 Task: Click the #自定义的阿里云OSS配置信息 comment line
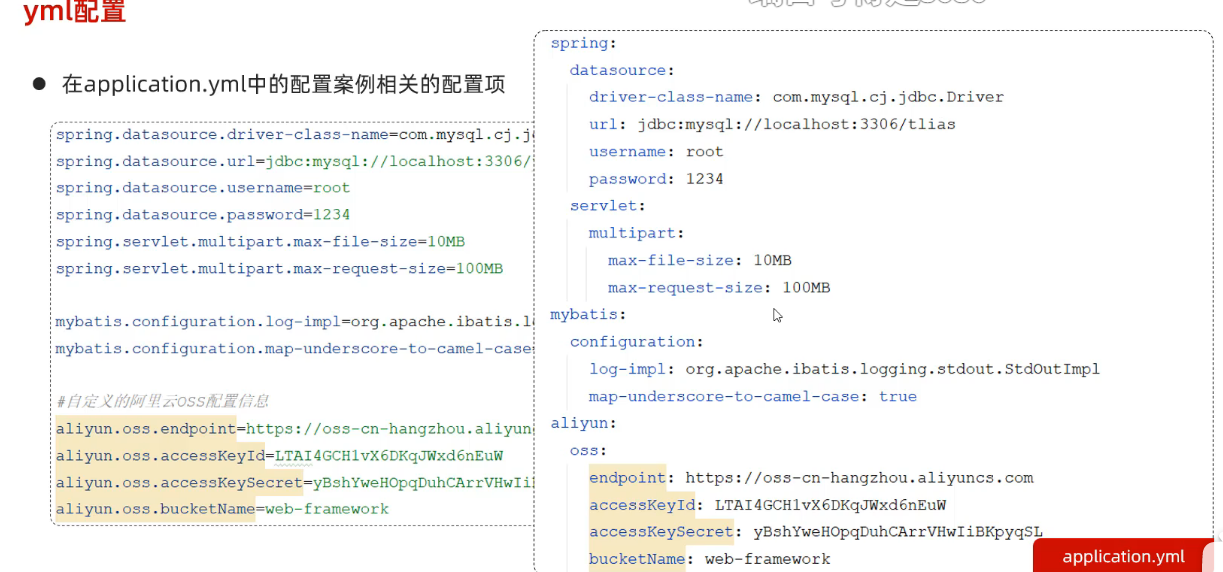[163, 401]
